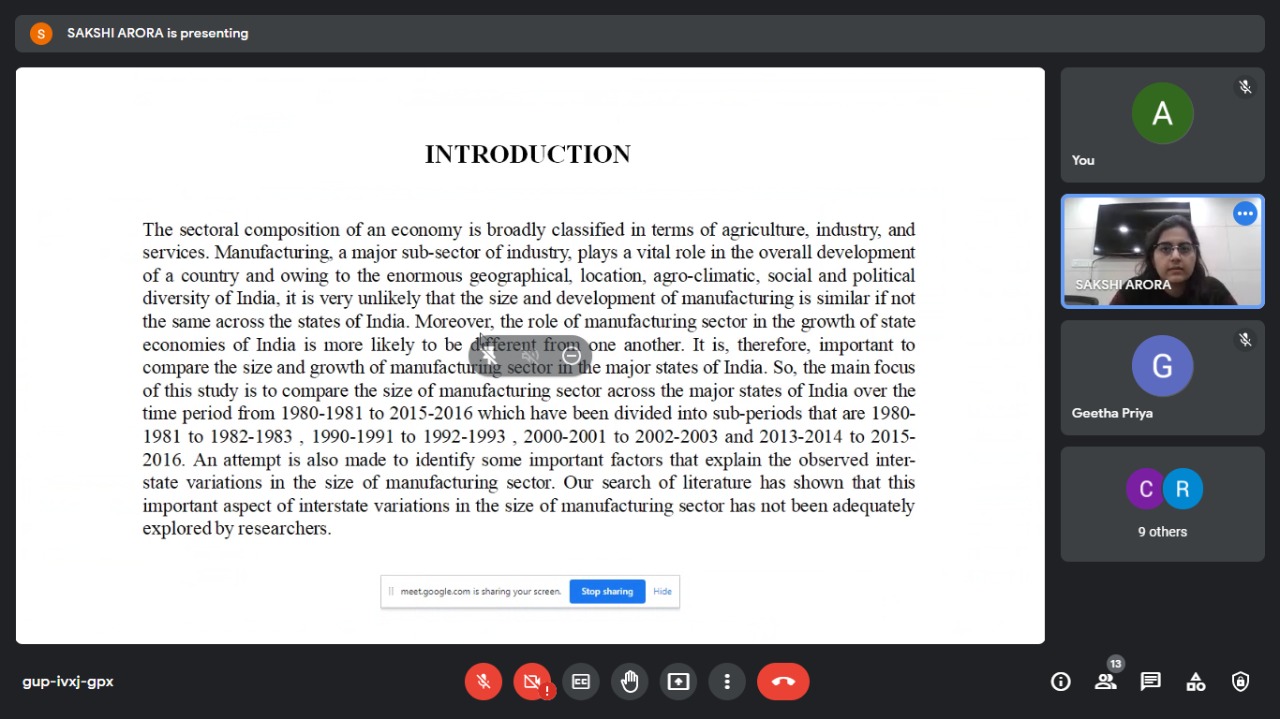Screen dimensions: 1280x719
Task: Click the present screen button
Action: [x=679, y=681]
